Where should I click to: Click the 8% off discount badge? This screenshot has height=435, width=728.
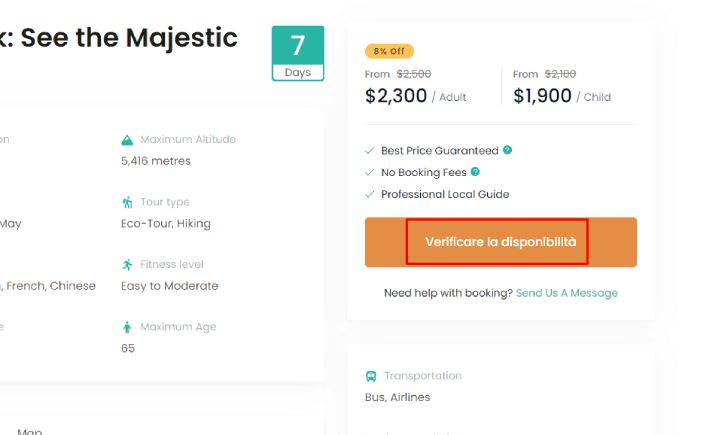389,51
